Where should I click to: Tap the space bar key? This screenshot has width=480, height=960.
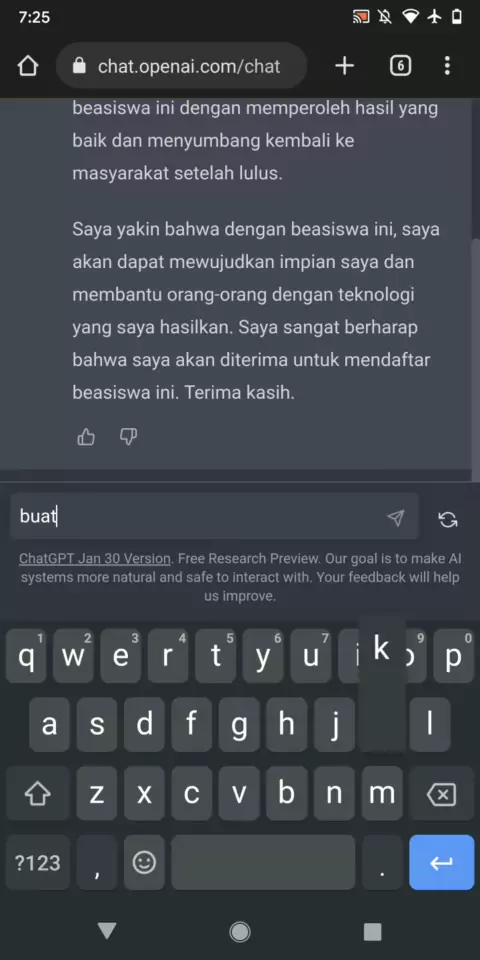(x=263, y=863)
